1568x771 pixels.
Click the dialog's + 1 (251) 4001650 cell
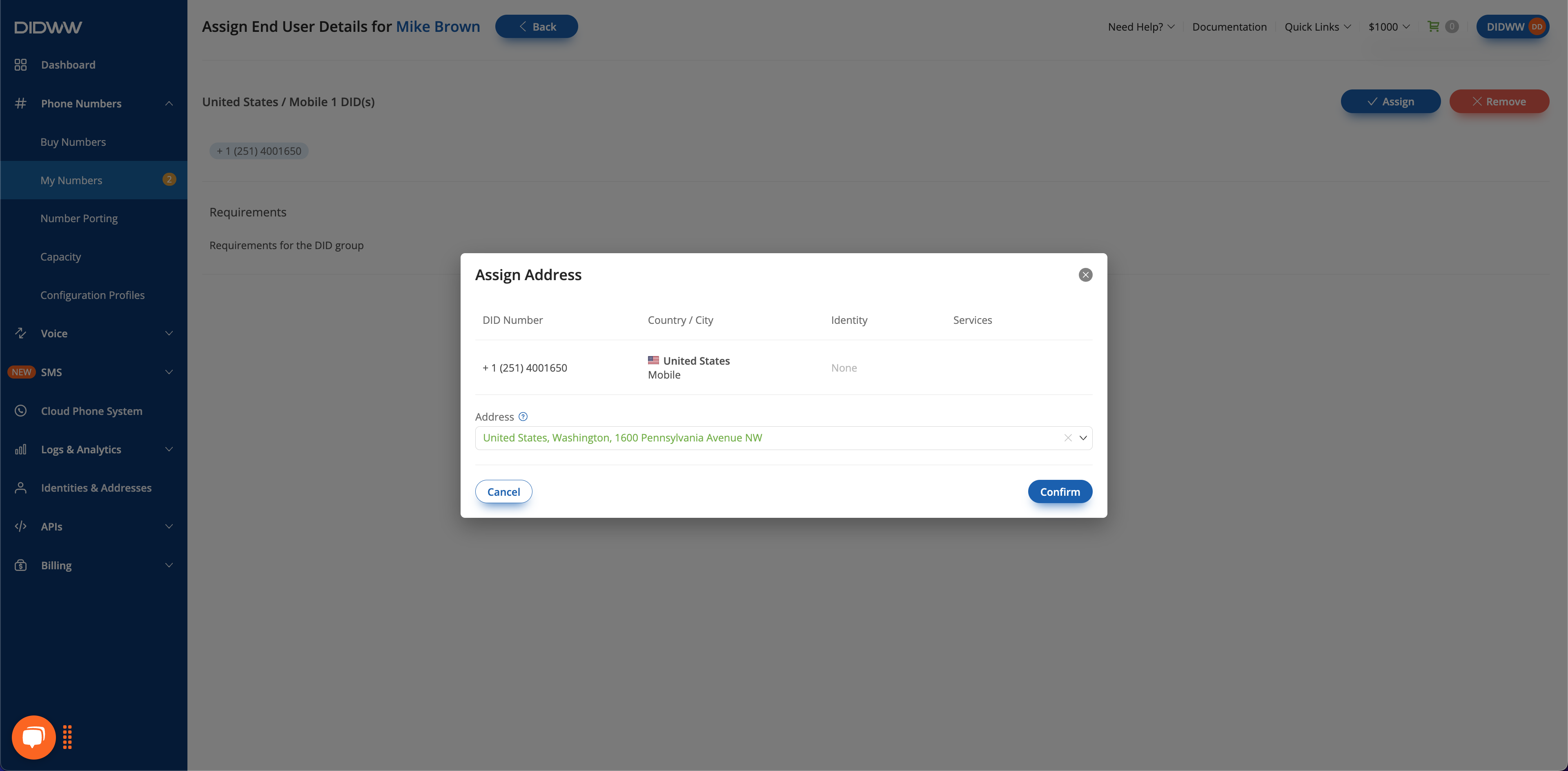[525, 368]
